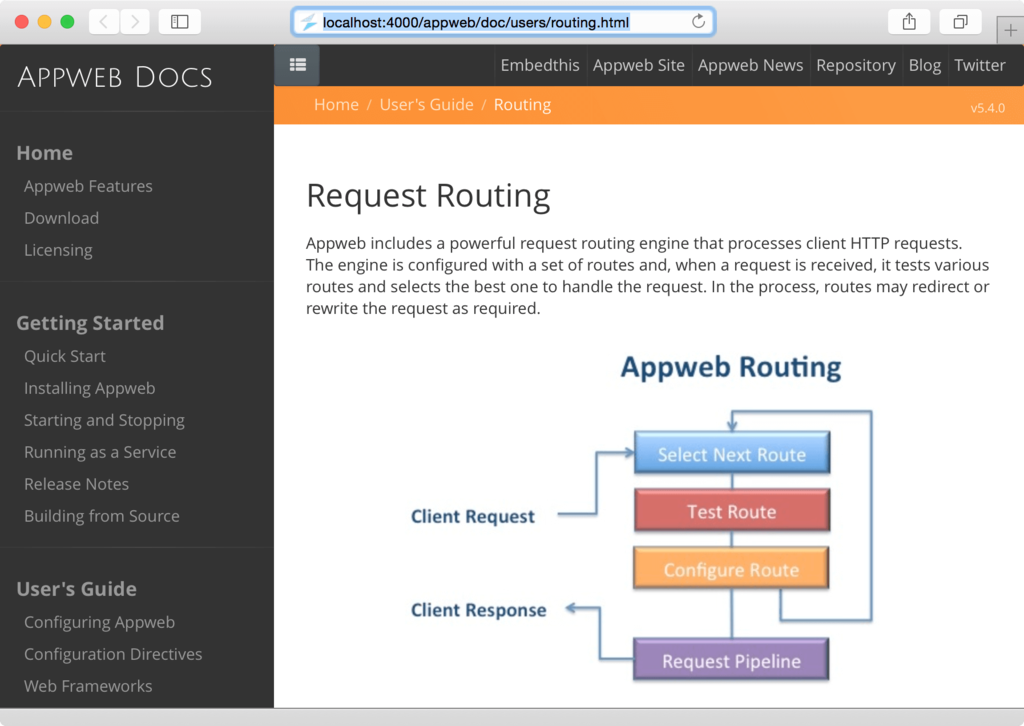1024x726 pixels.
Task: Reload the page with the refresh icon
Action: point(698,22)
